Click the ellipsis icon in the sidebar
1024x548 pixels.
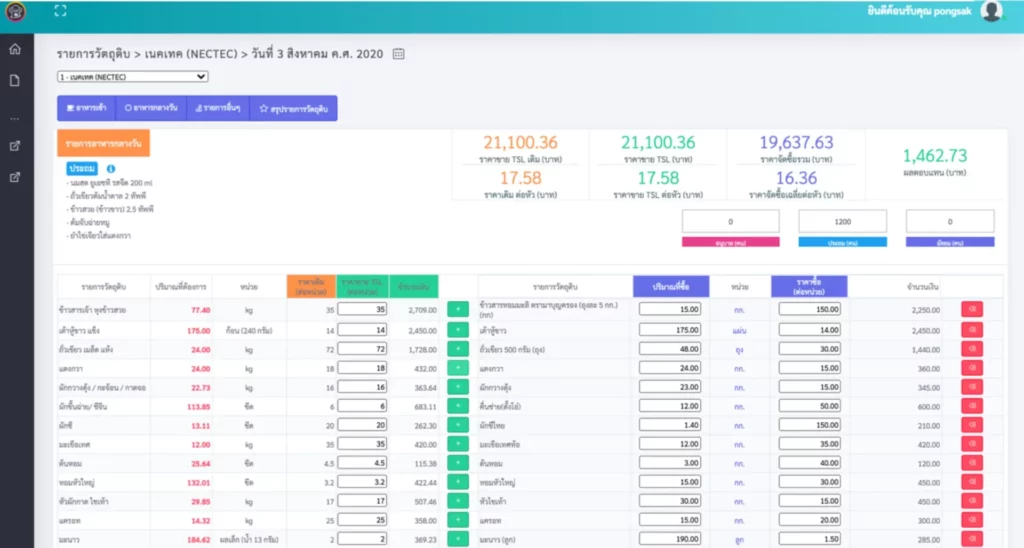click(15, 119)
